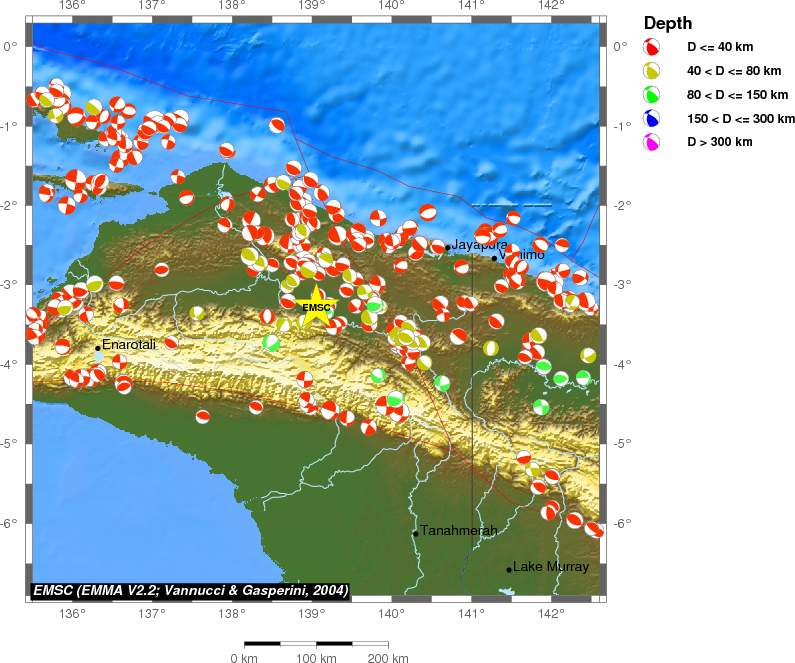Click the Jayapura city dot marker
The image size is (795, 663).
447,247
